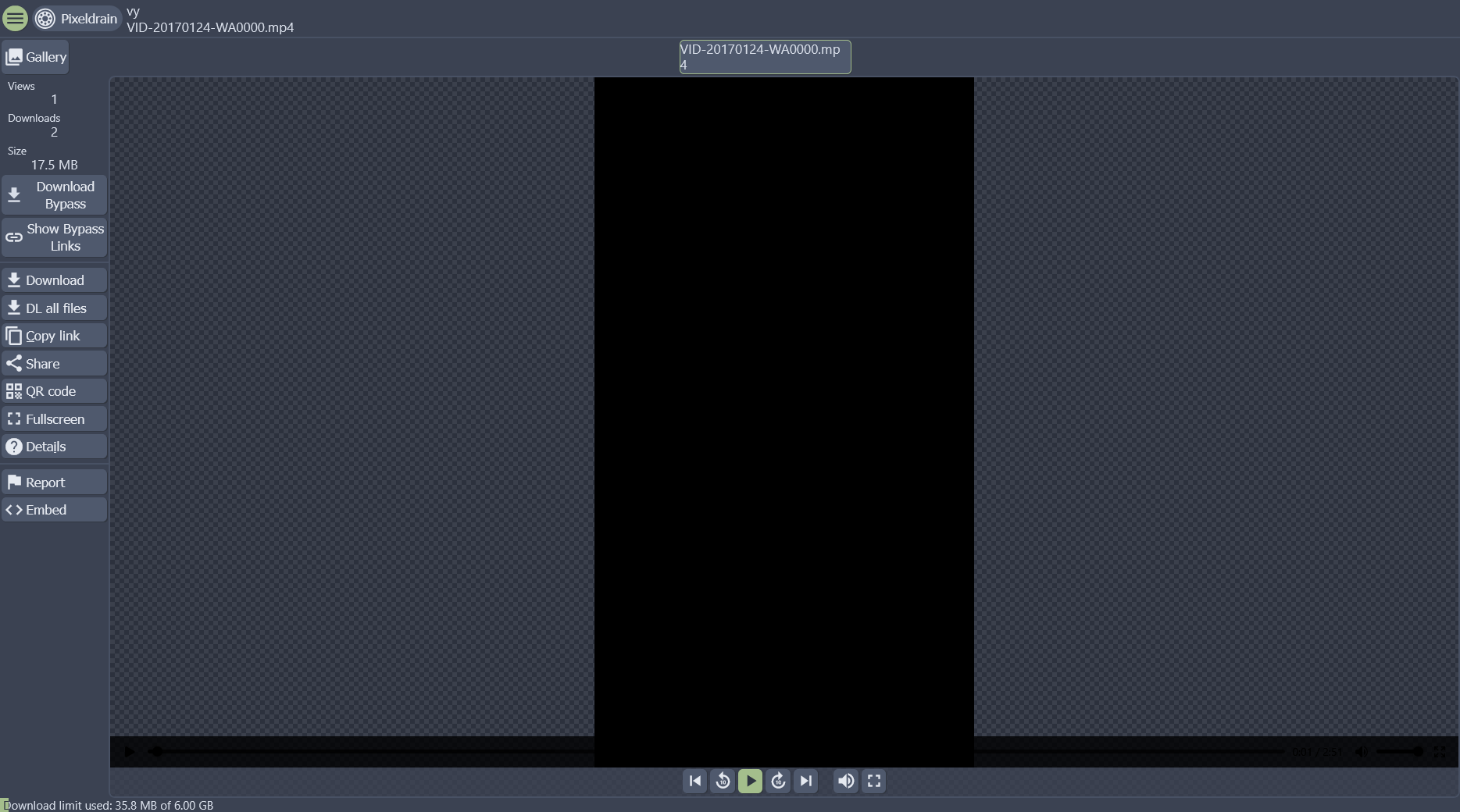Image resolution: width=1460 pixels, height=812 pixels.
Task: Play the video with green button
Action: (x=750, y=781)
